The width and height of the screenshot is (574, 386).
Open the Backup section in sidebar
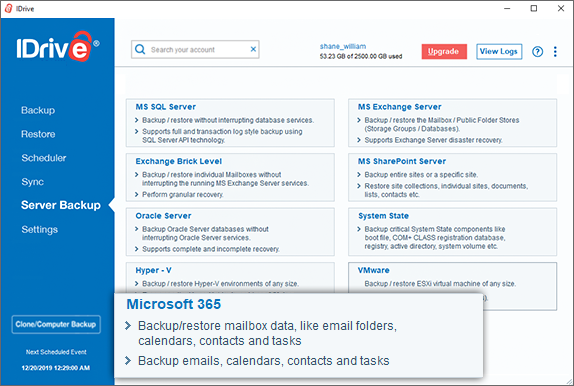(38, 110)
